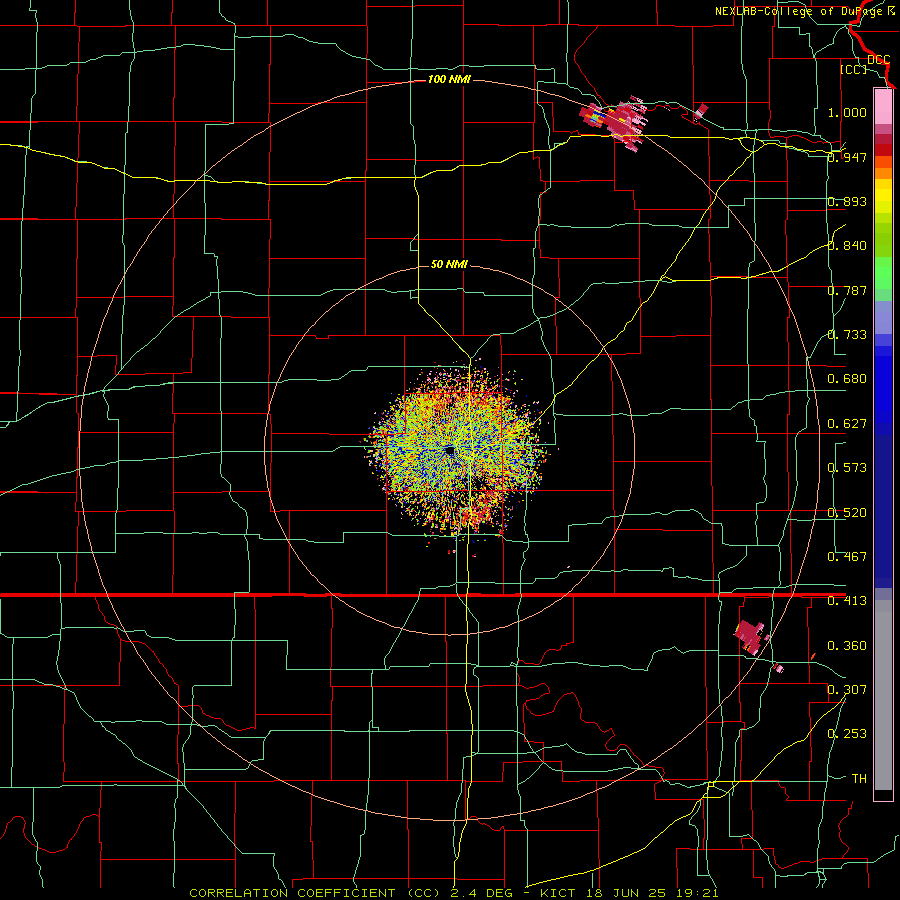Select the 0.413 legend value
Screen dimensions: 900x900
pos(847,601)
